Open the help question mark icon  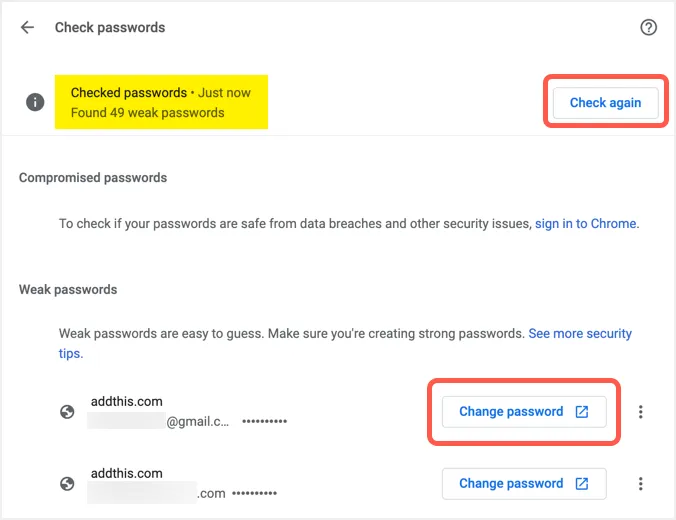(x=648, y=28)
